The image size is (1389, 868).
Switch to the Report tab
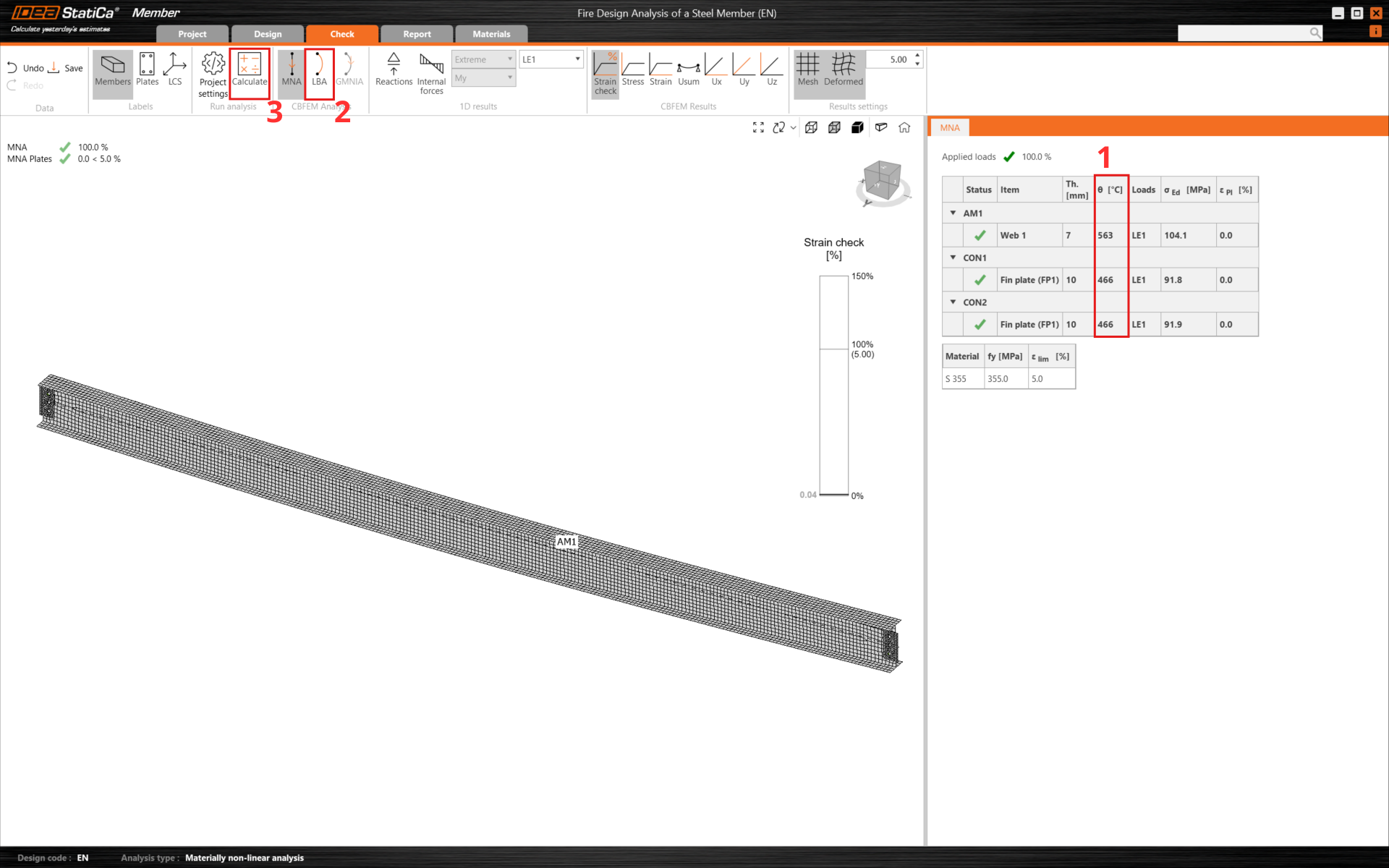point(417,34)
